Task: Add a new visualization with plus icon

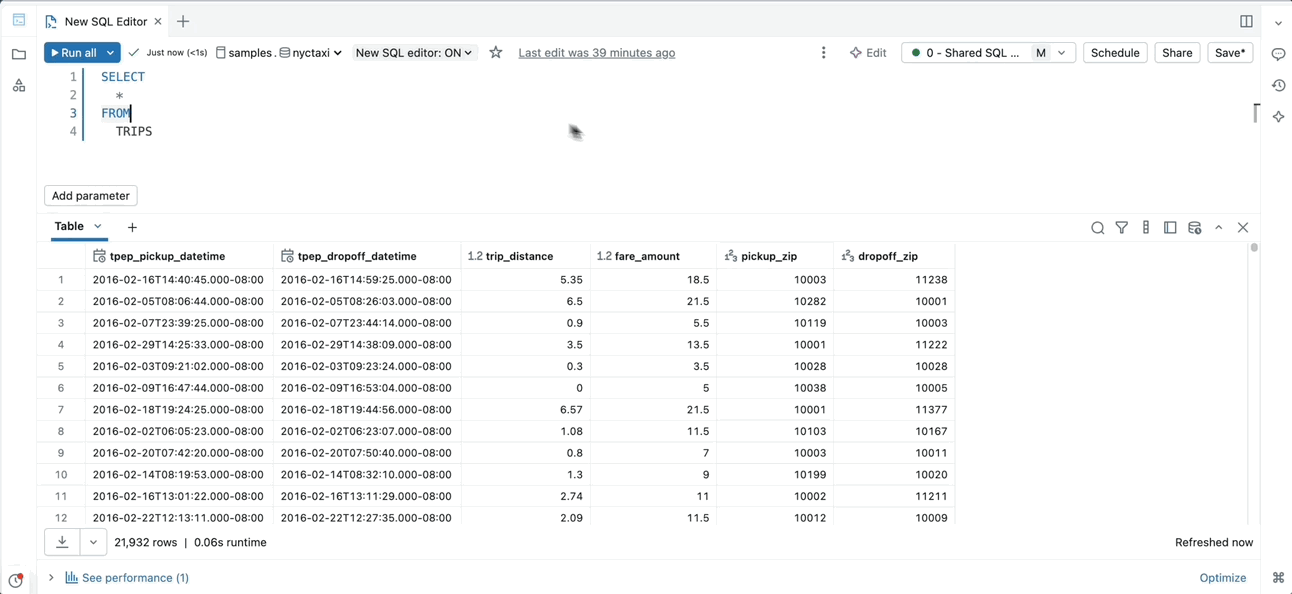Action: point(132,228)
